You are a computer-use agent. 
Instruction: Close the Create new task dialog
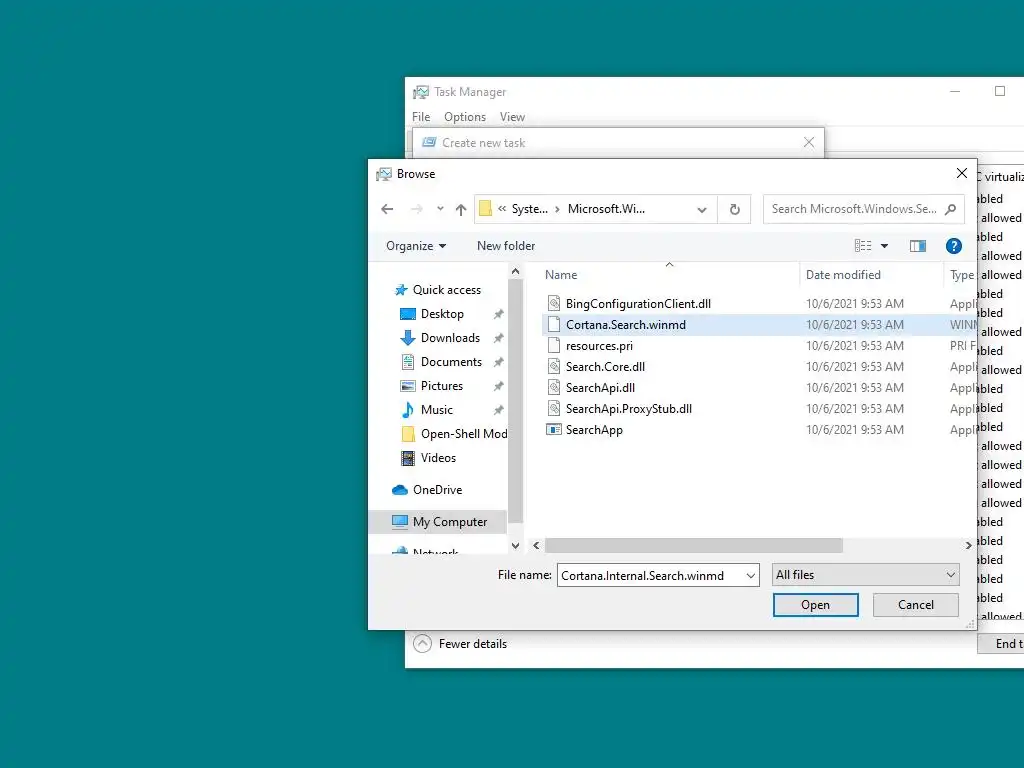[x=808, y=142]
